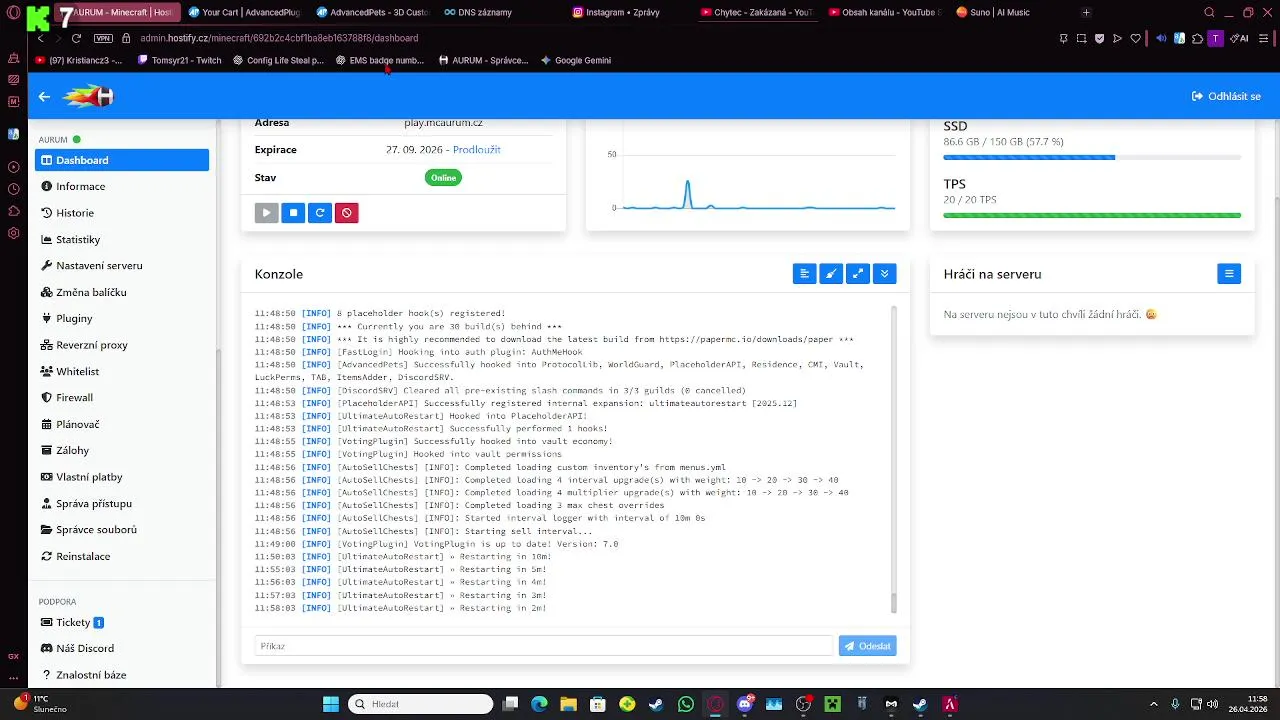Switch to Your Cart AdvancedPlugins browser tab
Viewport: 1280px width, 720px height.
pos(245,12)
